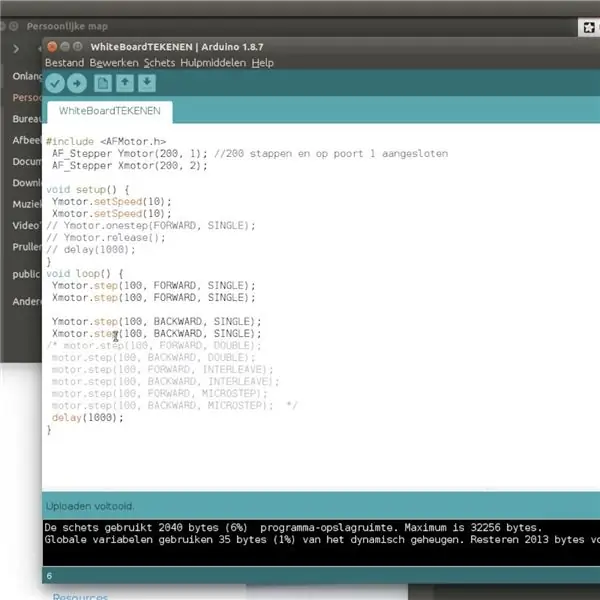
Task: Click the console output message area
Action: 321,542
